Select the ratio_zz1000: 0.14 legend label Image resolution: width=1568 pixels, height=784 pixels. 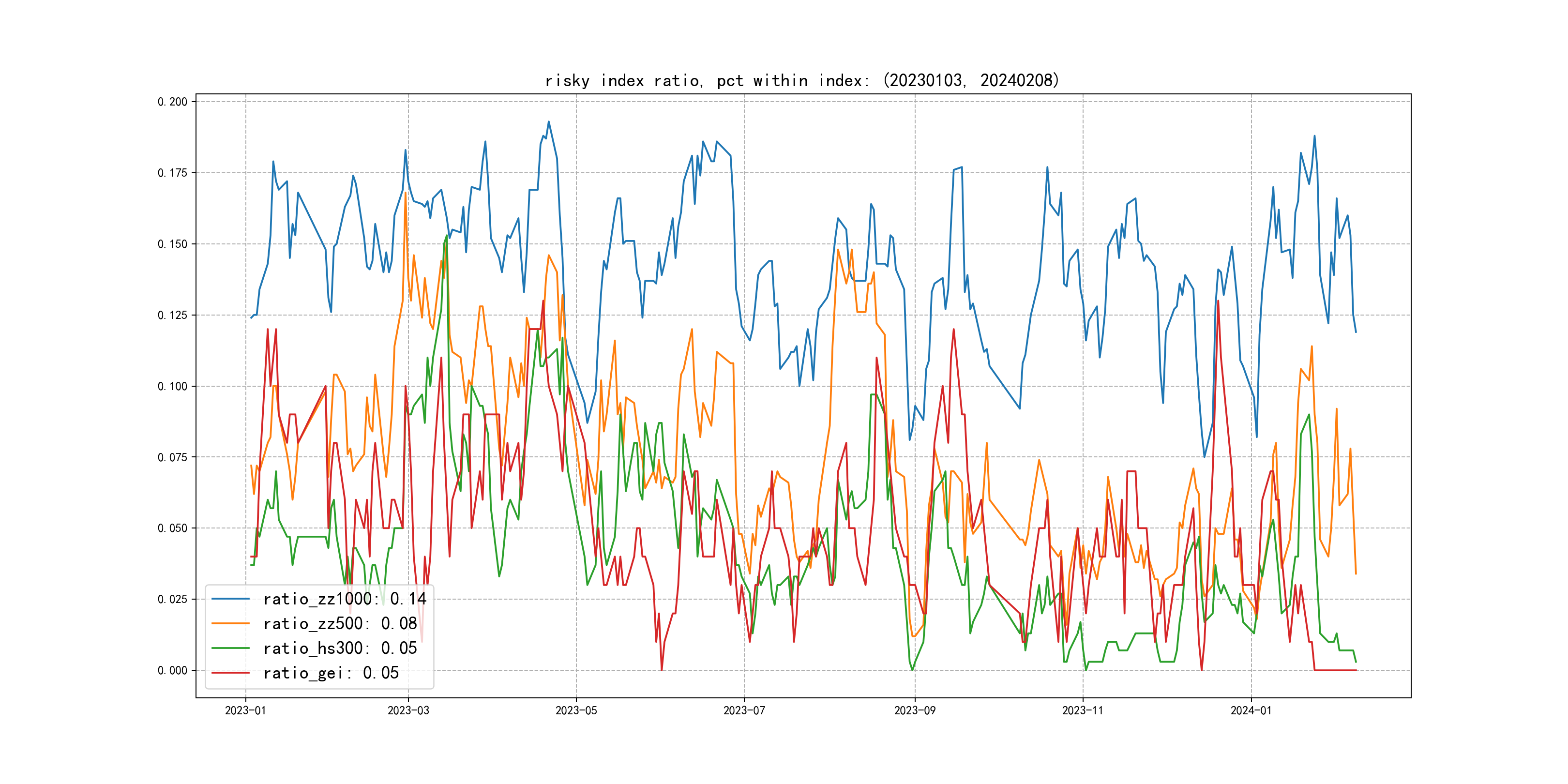345,599
